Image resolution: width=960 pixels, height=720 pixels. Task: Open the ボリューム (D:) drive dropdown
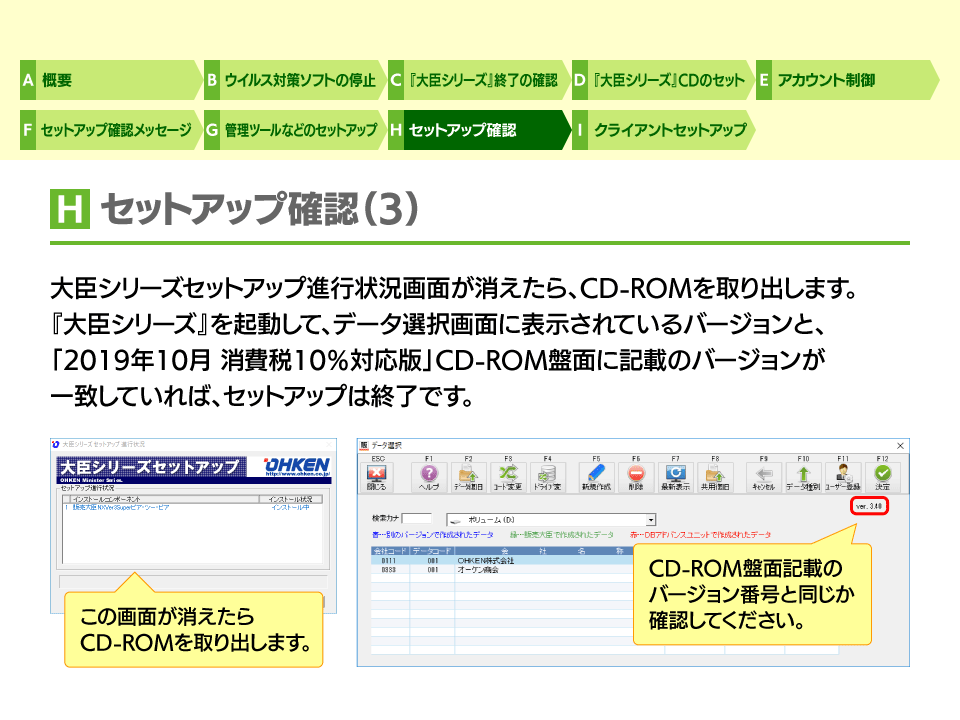pyautogui.click(x=651, y=520)
